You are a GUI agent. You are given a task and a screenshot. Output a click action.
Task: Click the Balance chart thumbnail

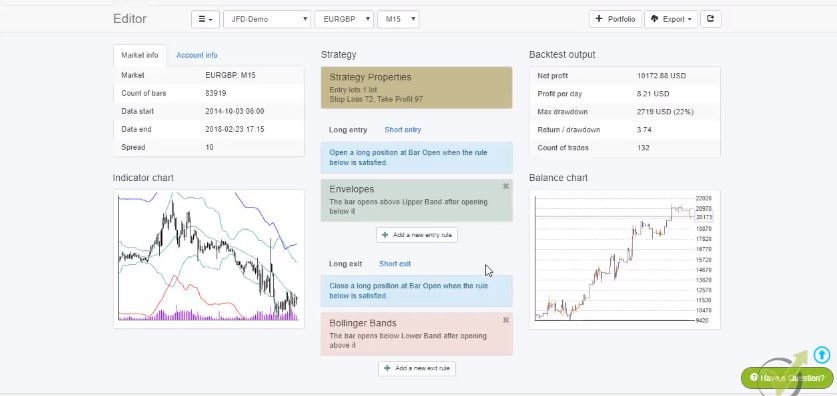tap(625, 260)
